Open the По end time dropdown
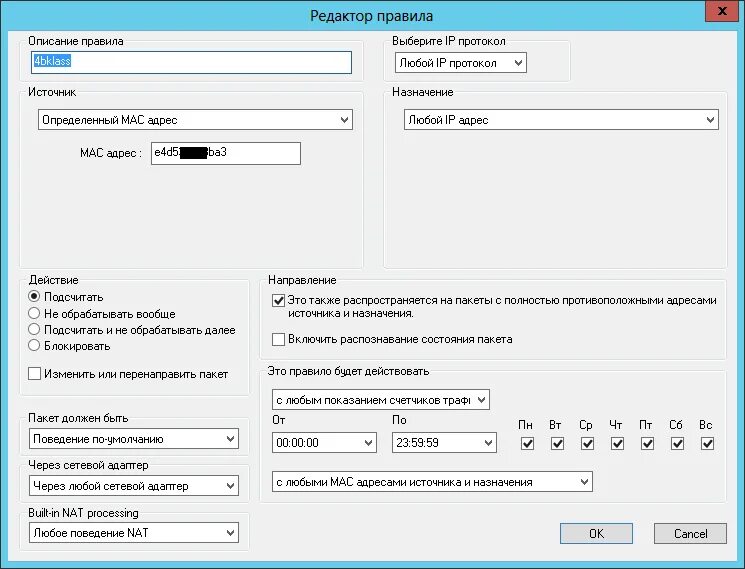The height and width of the screenshot is (569, 745). point(444,443)
